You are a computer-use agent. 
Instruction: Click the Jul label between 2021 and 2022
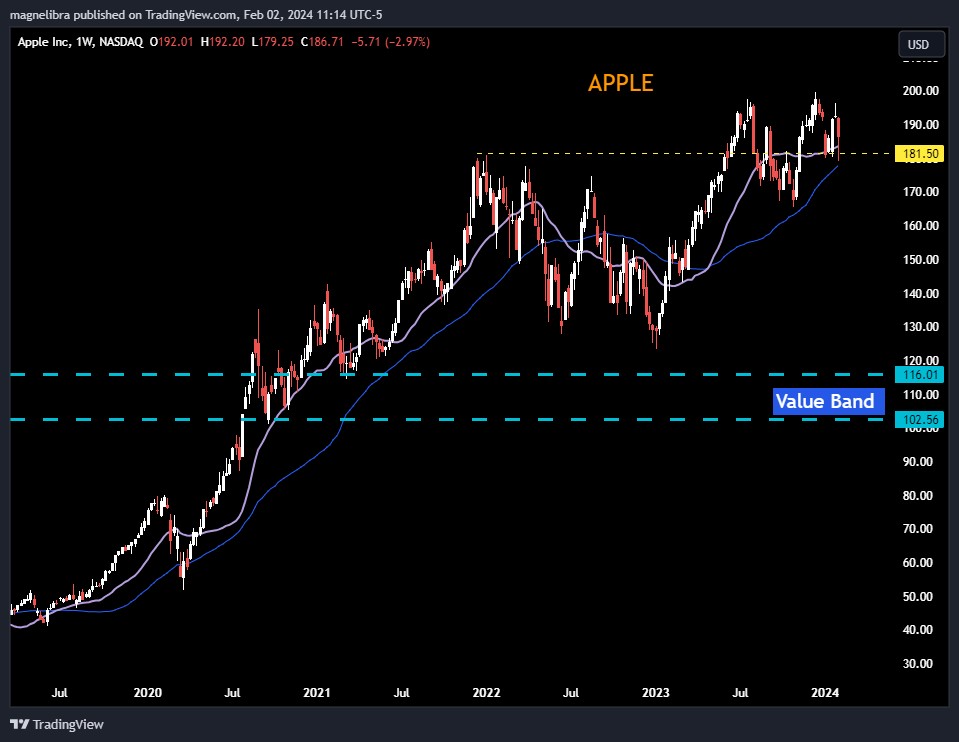click(401, 692)
